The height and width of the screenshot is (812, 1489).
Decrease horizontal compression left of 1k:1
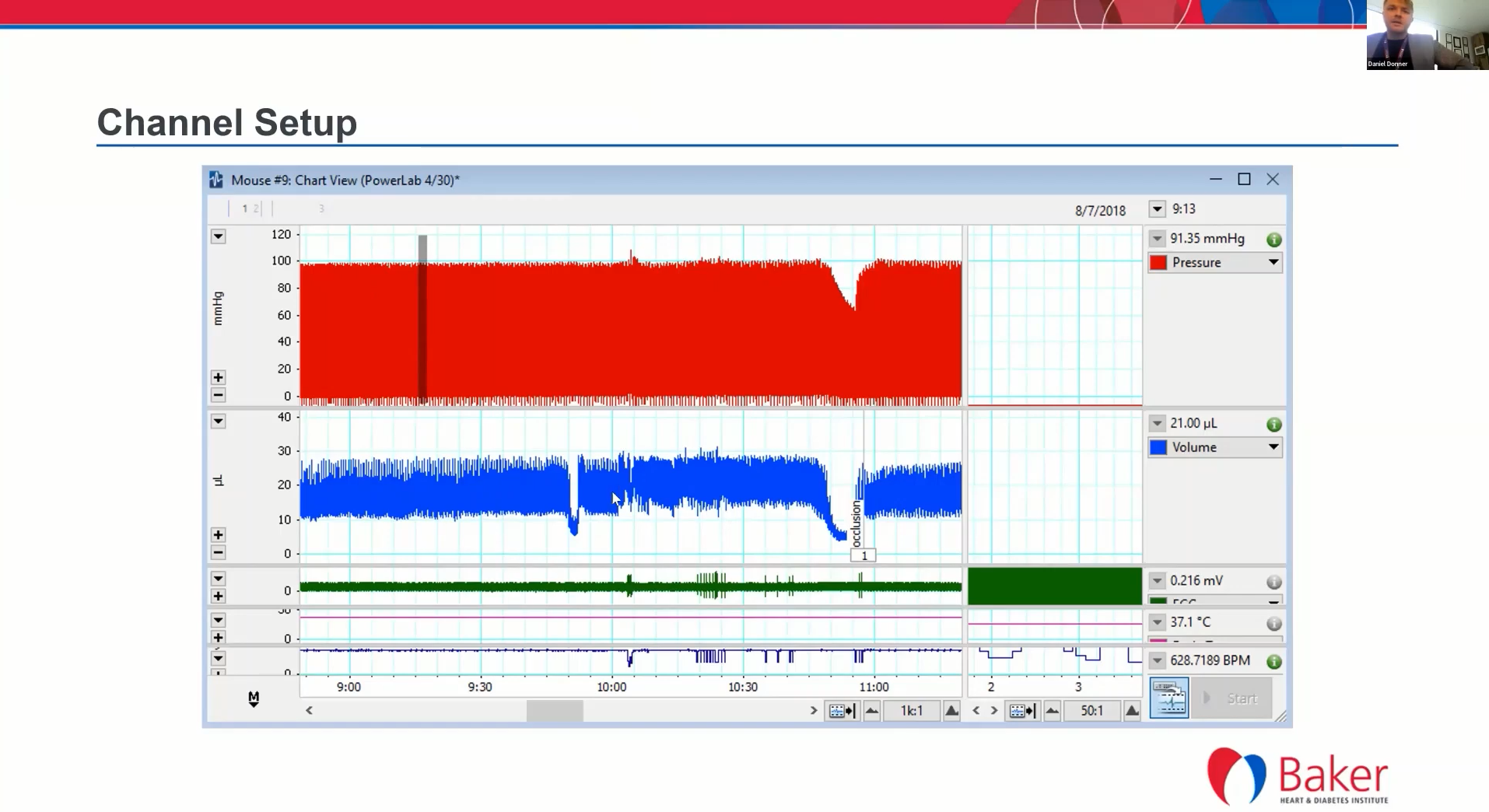point(872,711)
